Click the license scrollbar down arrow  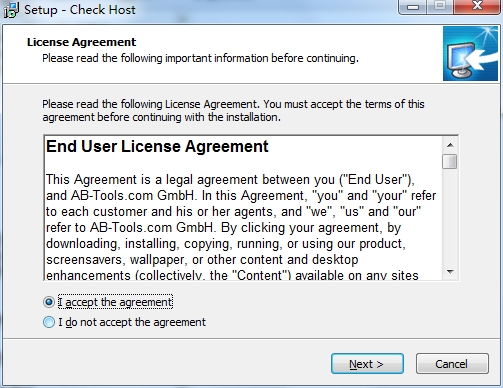click(x=450, y=272)
